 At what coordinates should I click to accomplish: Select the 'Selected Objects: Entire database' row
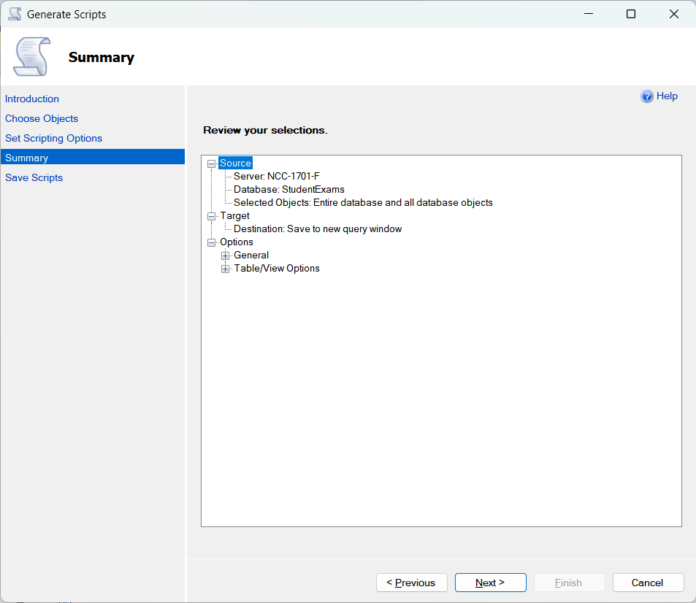[363, 202]
